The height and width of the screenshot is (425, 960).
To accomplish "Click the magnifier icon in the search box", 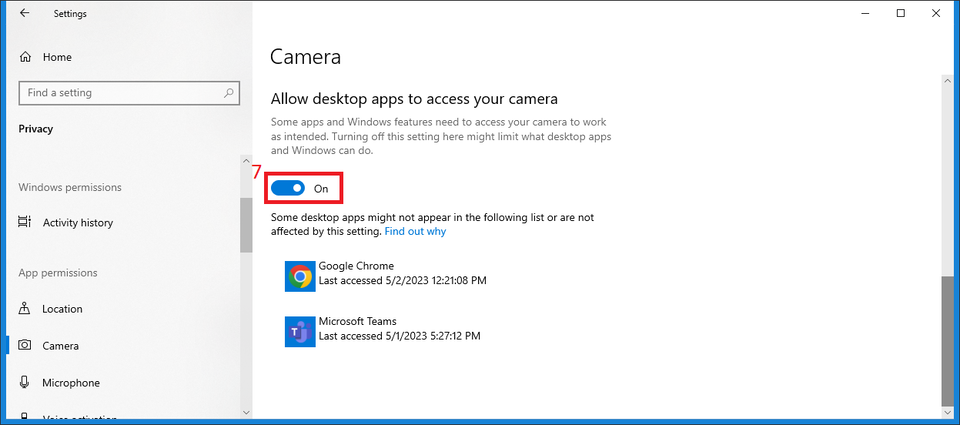I will tap(229, 93).
